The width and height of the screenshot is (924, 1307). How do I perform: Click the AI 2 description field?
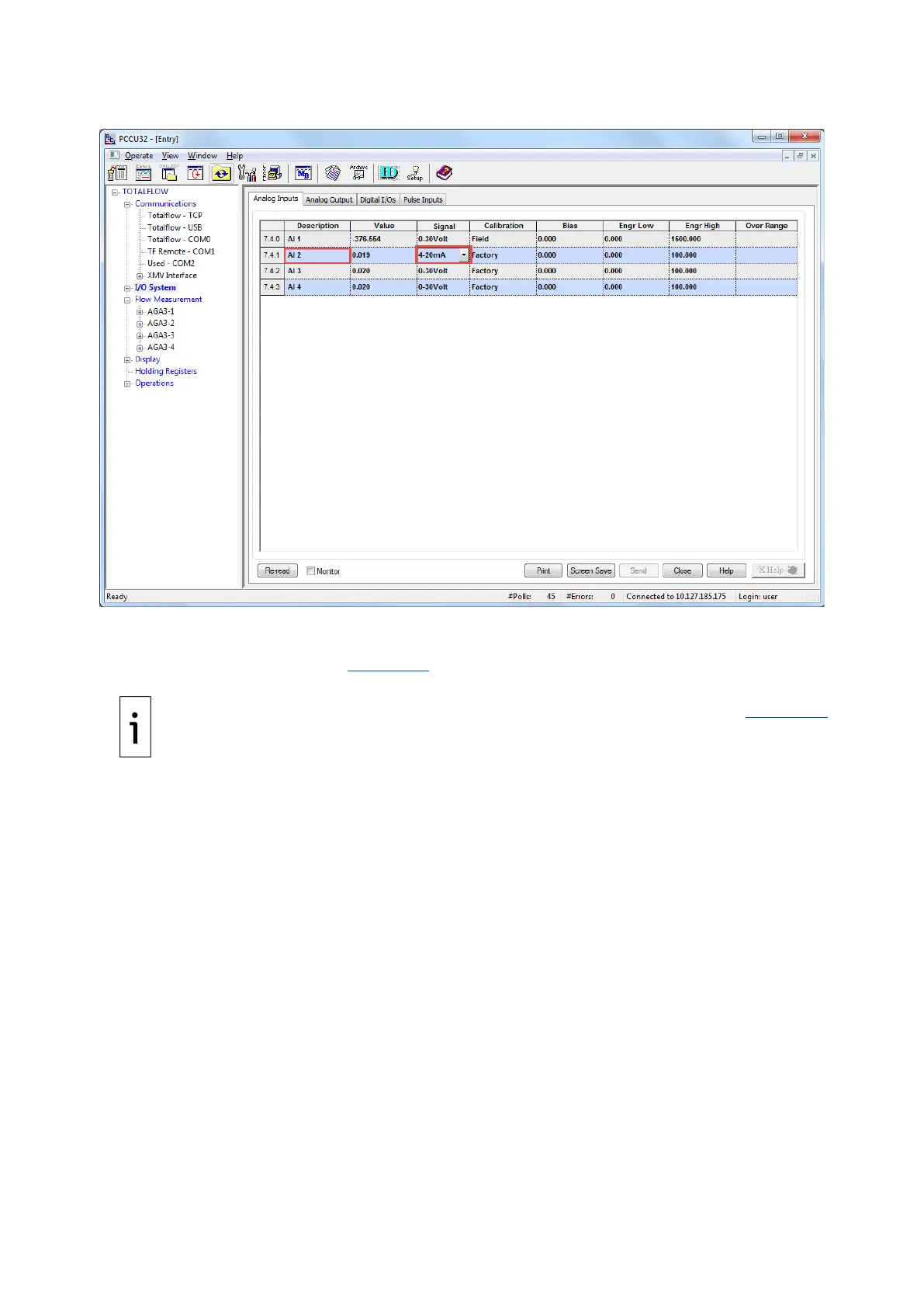[317, 255]
